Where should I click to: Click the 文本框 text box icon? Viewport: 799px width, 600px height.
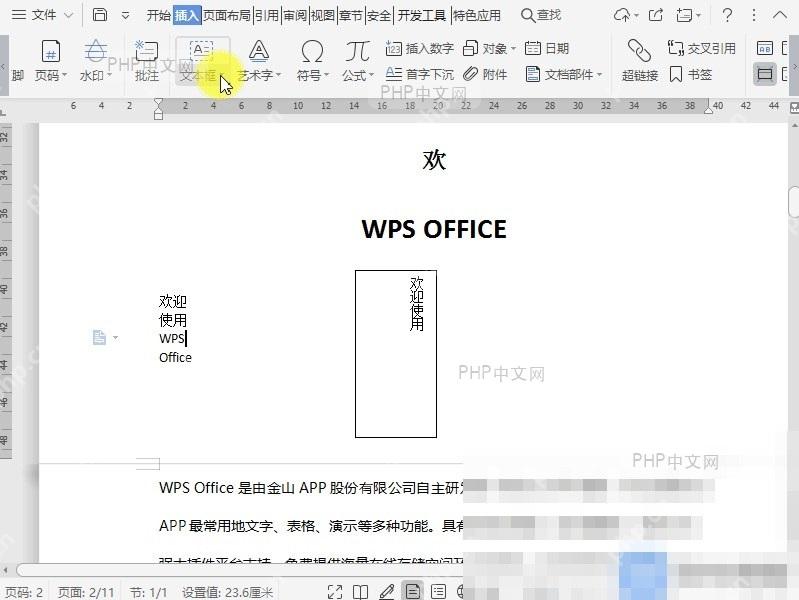coord(201,51)
